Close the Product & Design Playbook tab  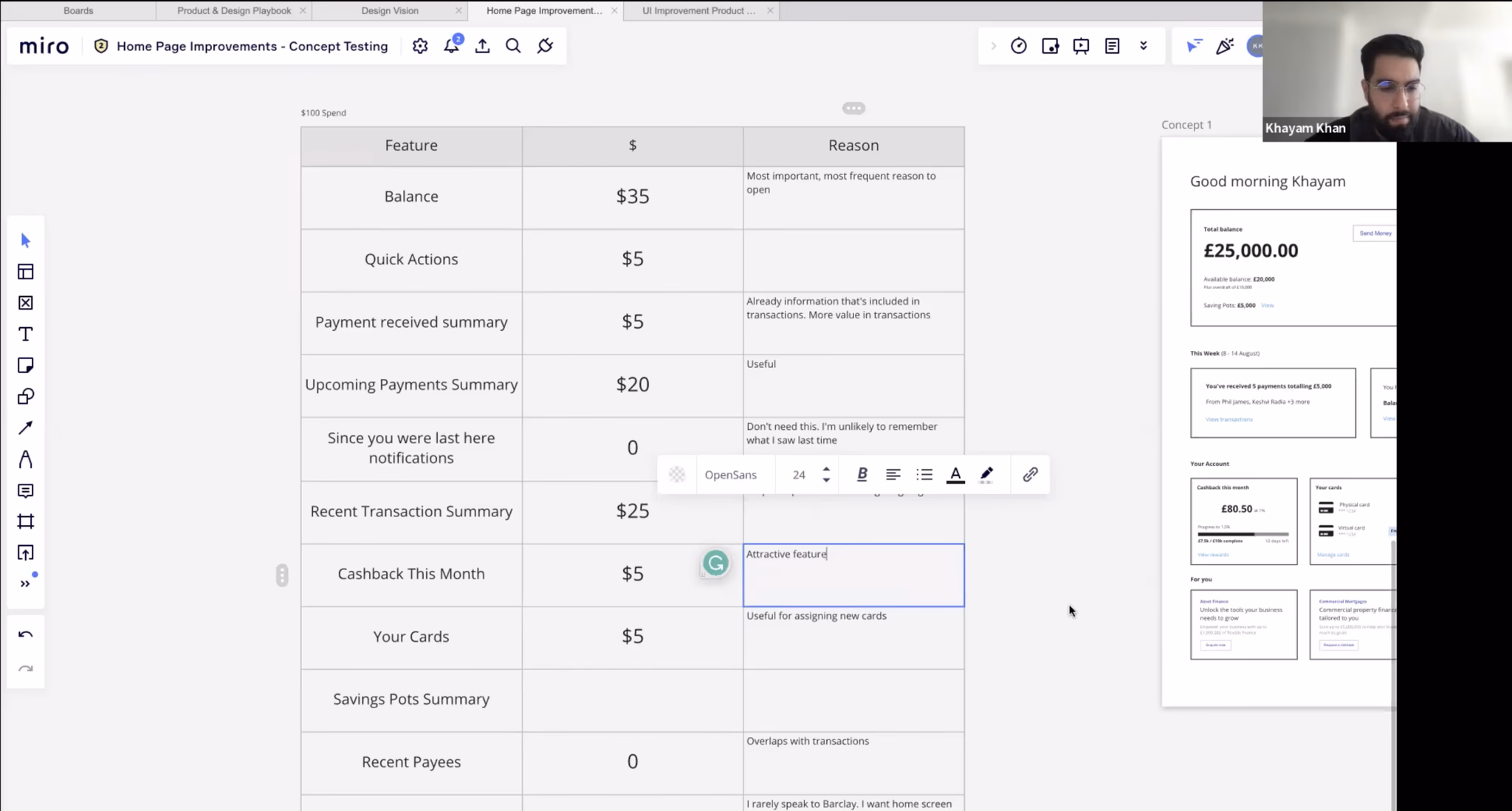(303, 10)
